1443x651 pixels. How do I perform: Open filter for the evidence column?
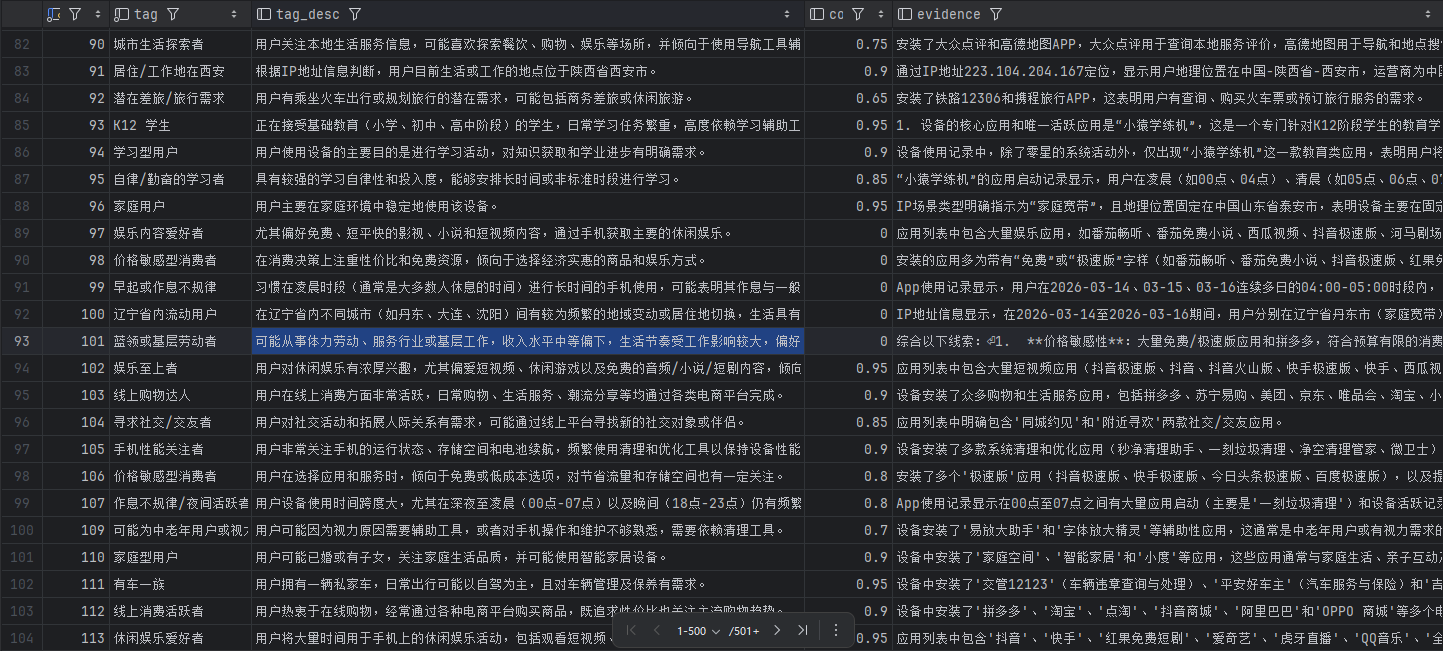[996, 14]
